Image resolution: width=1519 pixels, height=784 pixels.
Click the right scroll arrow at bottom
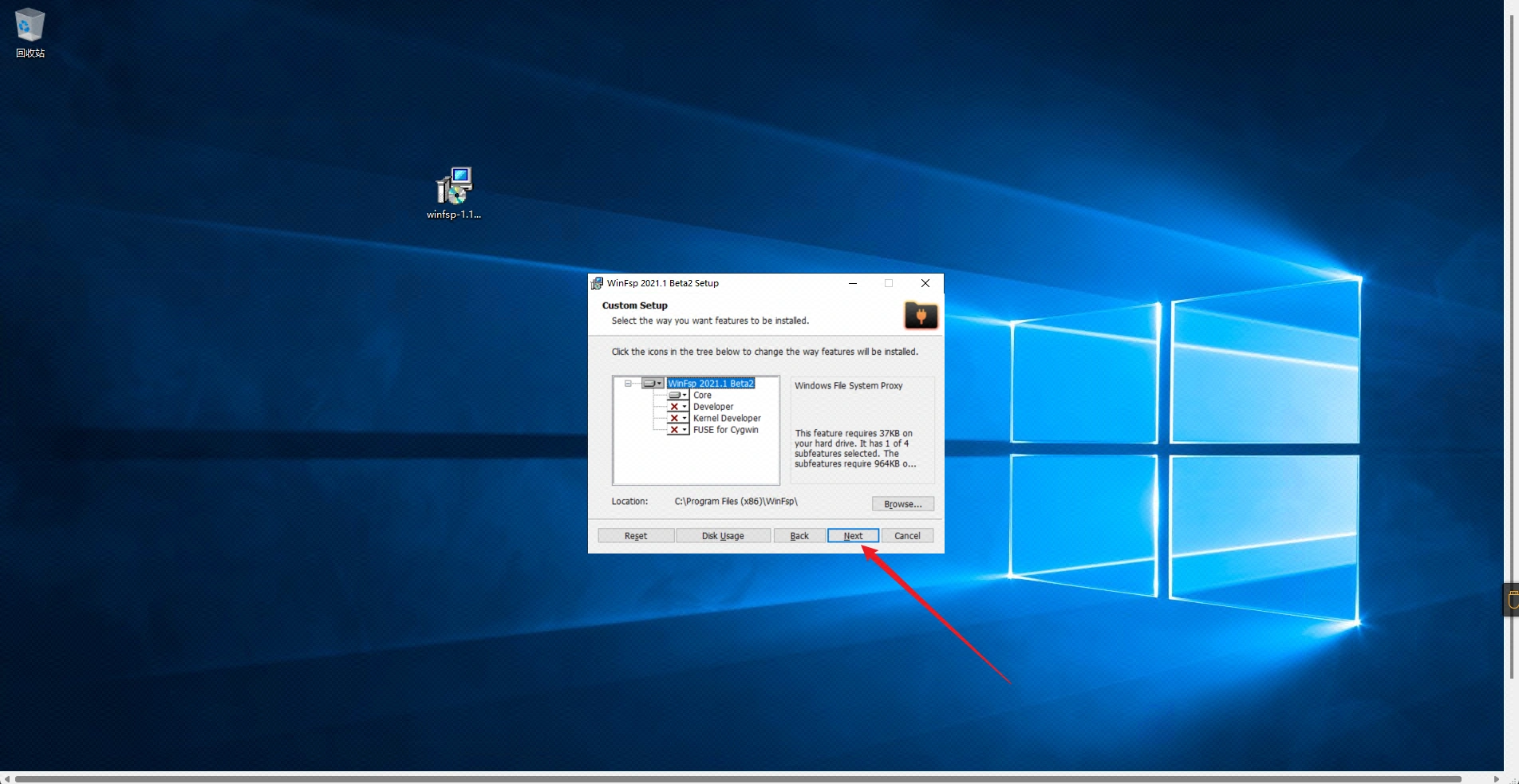click(x=1497, y=779)
